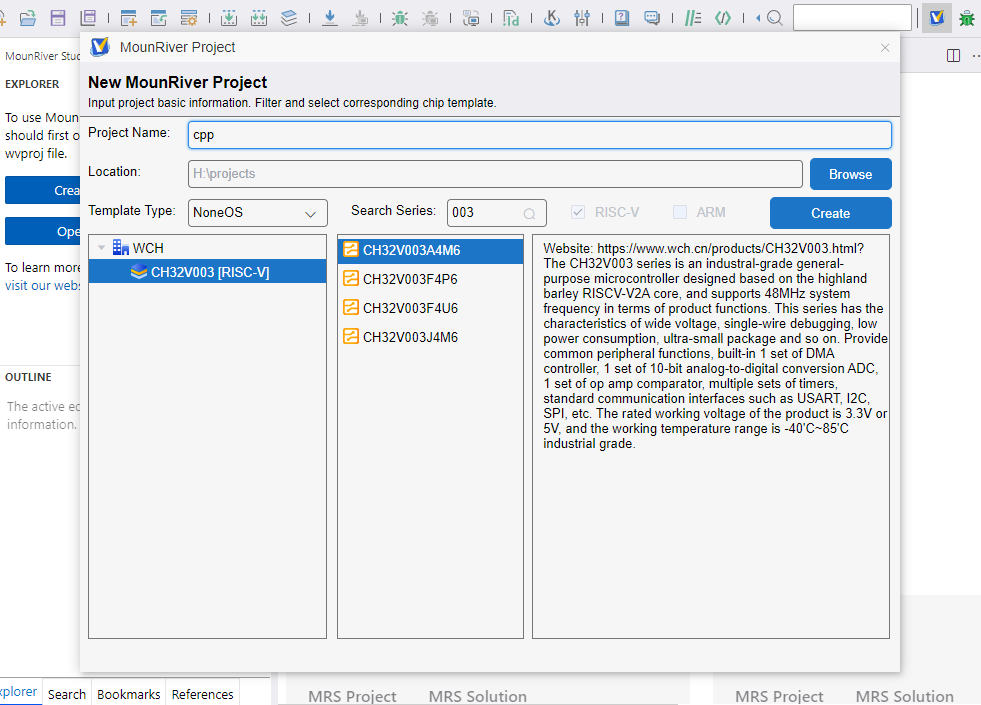Click the Browse button

point(850,174)
